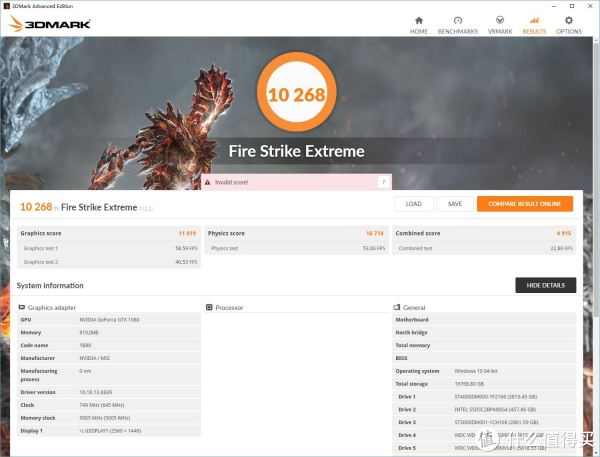Select the North bridge row

[x=484, y=332]
